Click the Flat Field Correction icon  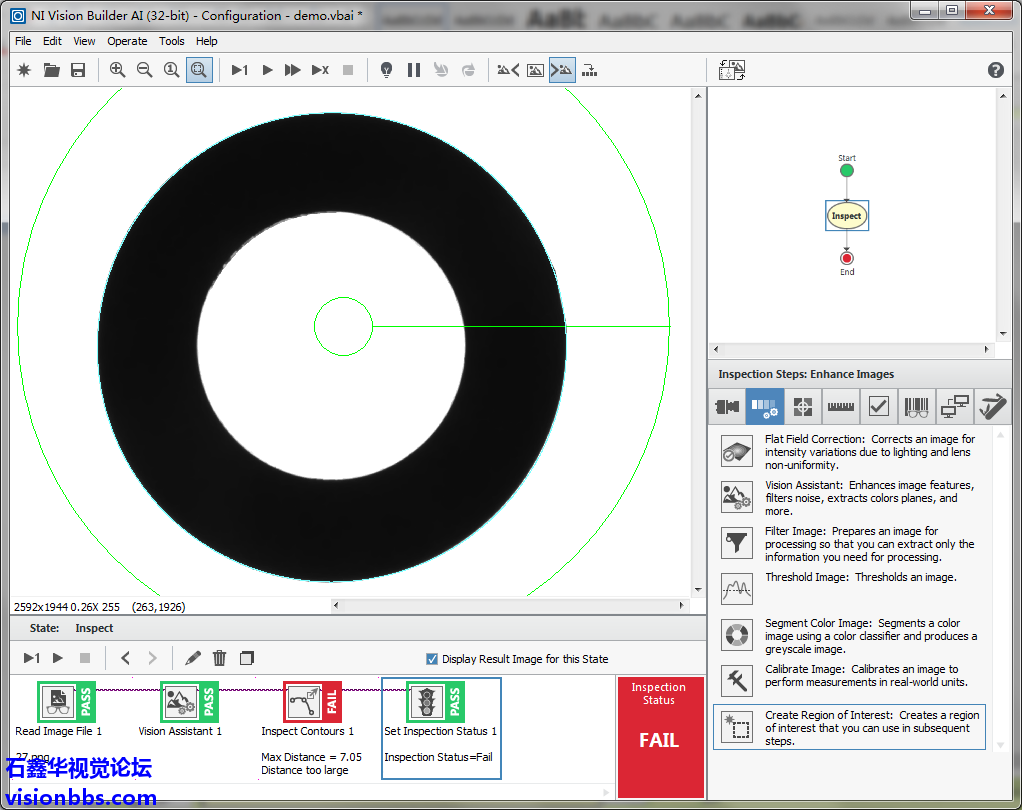737,451
